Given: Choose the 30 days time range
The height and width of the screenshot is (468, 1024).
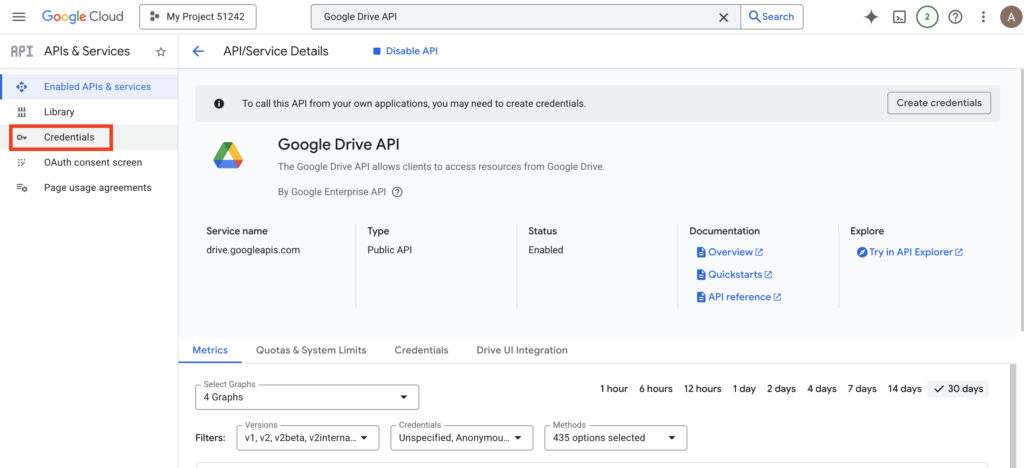Looking at the screenshot, I should pyautogui.click(x=958, y=389).
